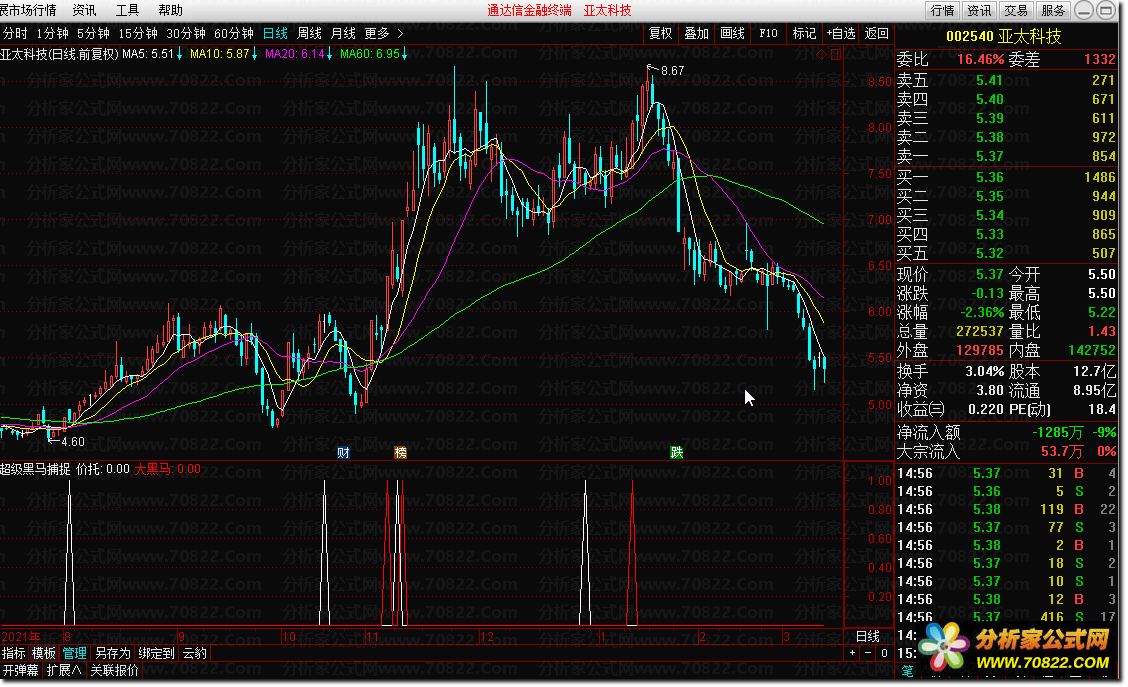Click the blue 财 marker on chart
Image resolution: width=1128 pixels, height=687 pixels.
[x=343, y=452]
